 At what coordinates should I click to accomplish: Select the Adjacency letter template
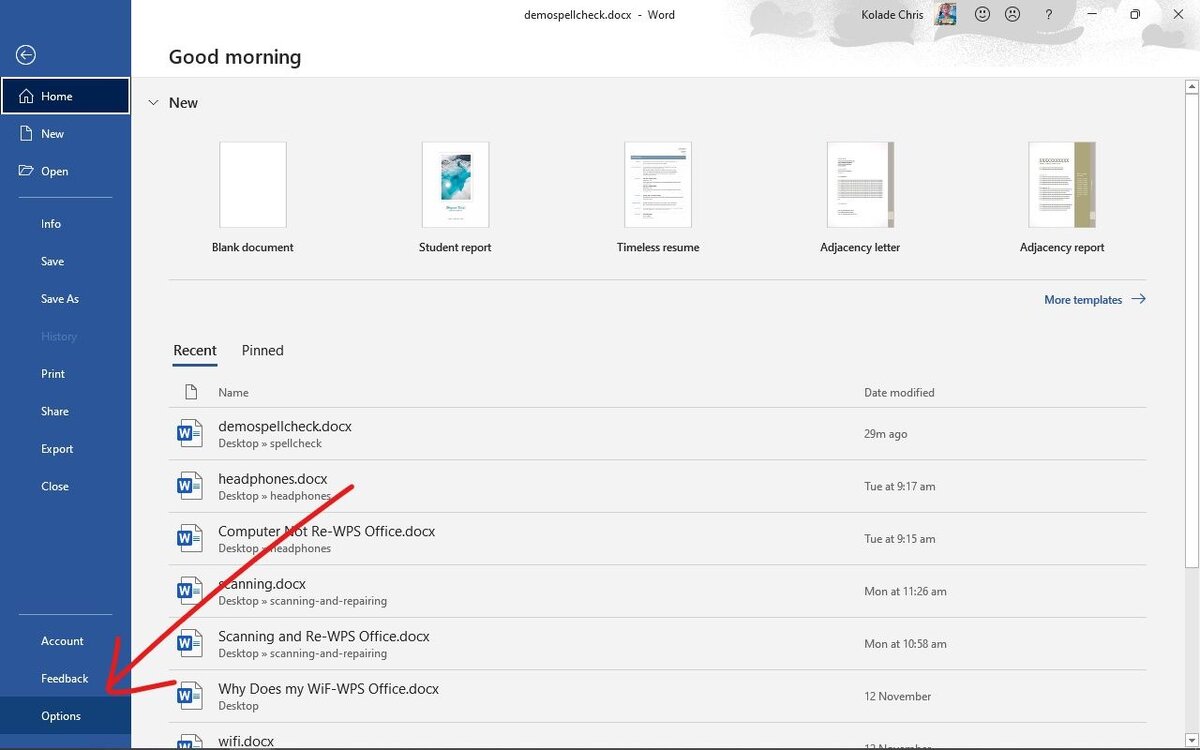coord(860,198)
